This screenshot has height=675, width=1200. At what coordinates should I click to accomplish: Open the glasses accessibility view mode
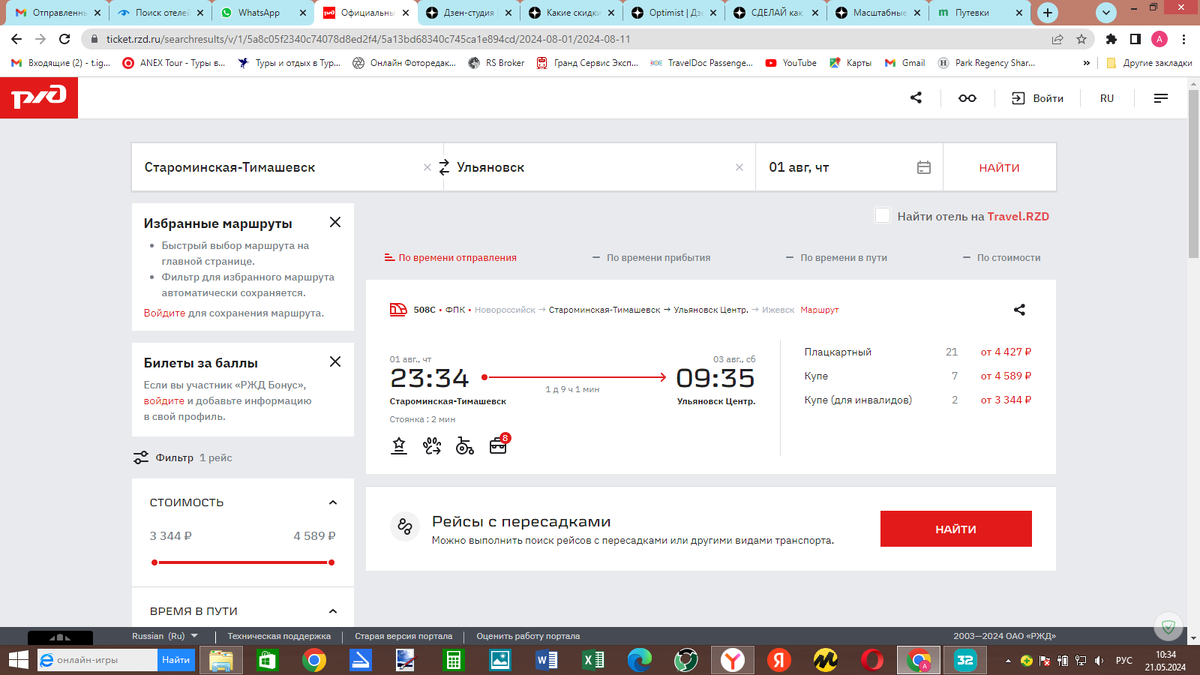pos(967,98)
